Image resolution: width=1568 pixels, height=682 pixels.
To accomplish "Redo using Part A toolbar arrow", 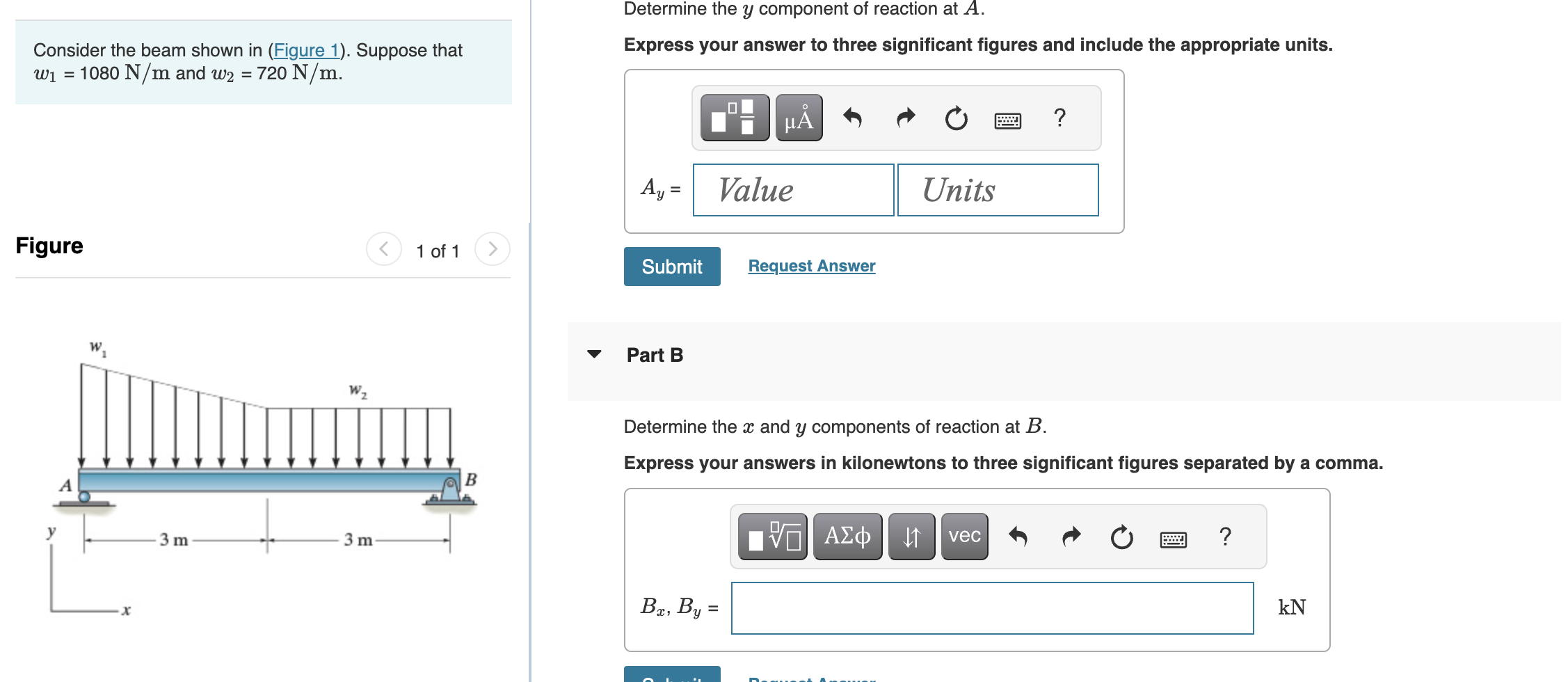I will tap(905, 117).
